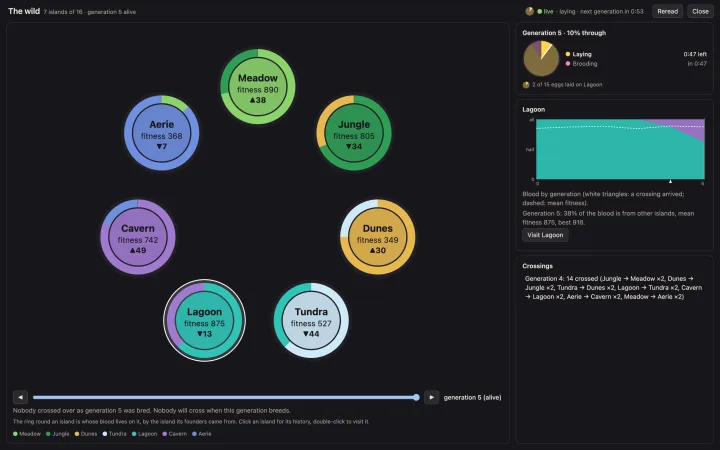Image resolution: width=720 pixels, height=450 pixels.
Task: Click the yellow Laying legend dot
Action: [x=568, y=54]
